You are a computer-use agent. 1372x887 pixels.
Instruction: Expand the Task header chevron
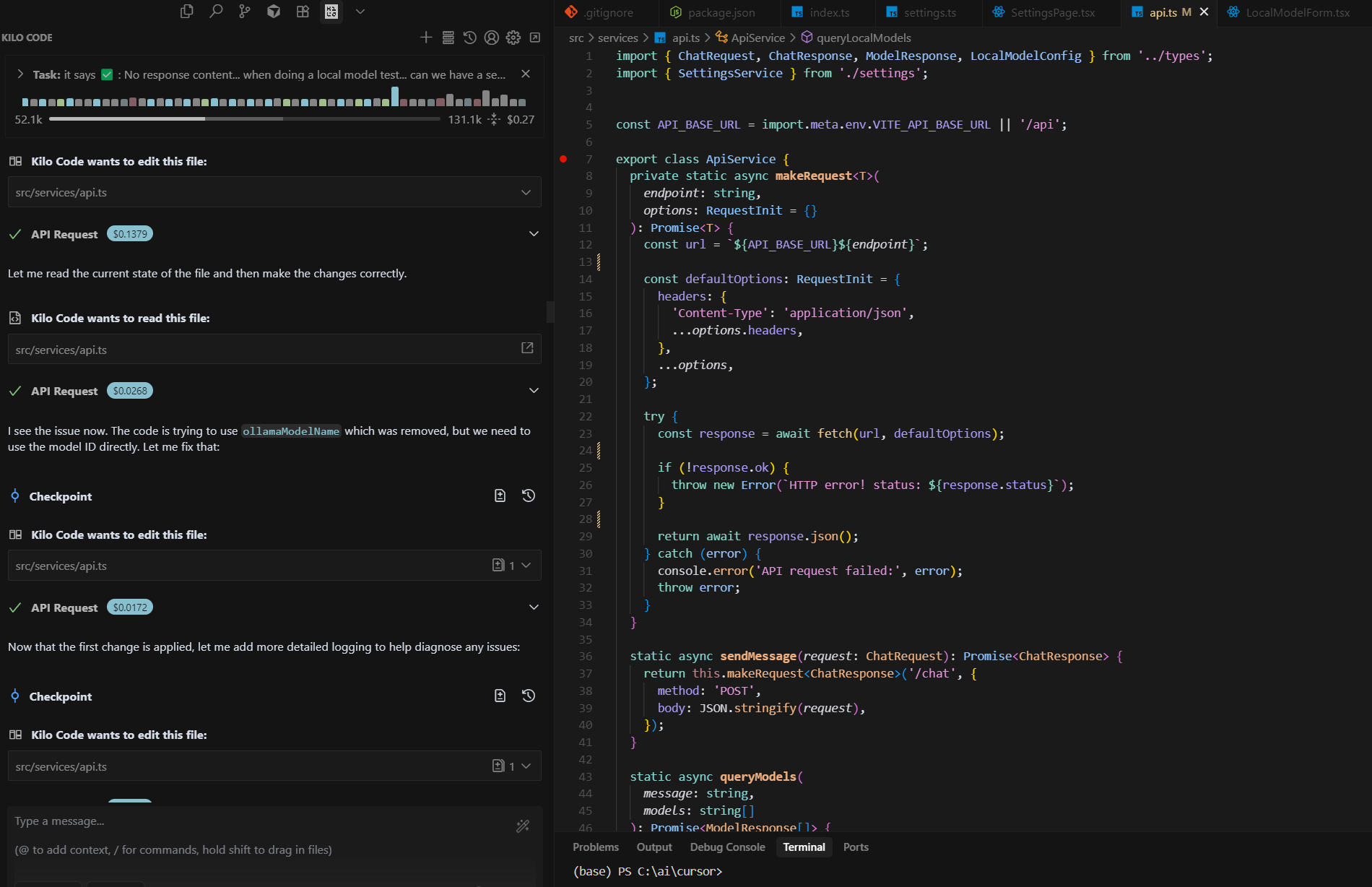[x=20, y=74]
